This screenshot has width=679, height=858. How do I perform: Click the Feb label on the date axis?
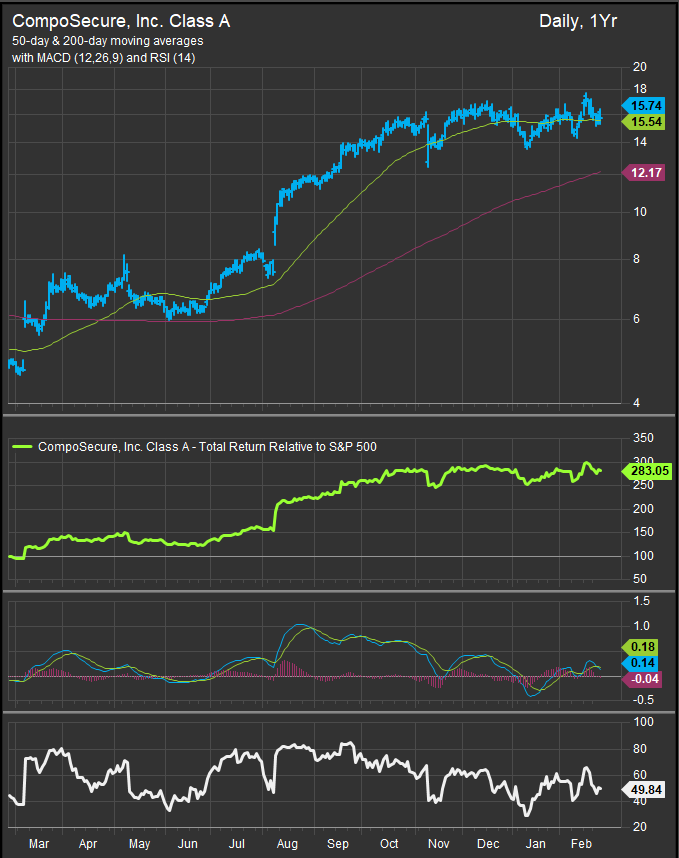[x=582, y=844]
